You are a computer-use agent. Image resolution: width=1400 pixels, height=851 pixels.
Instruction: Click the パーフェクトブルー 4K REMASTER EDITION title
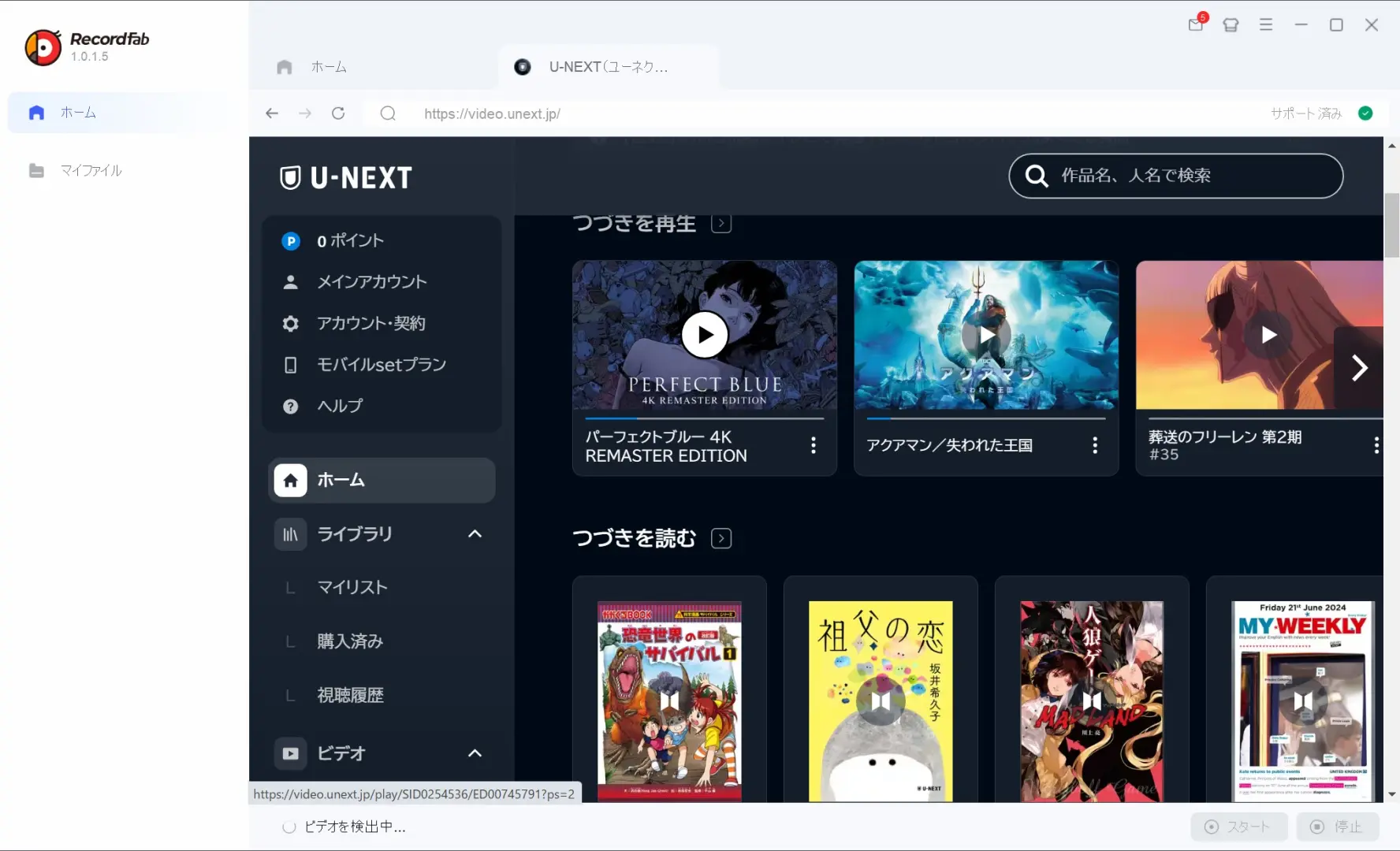pos(666,446)
